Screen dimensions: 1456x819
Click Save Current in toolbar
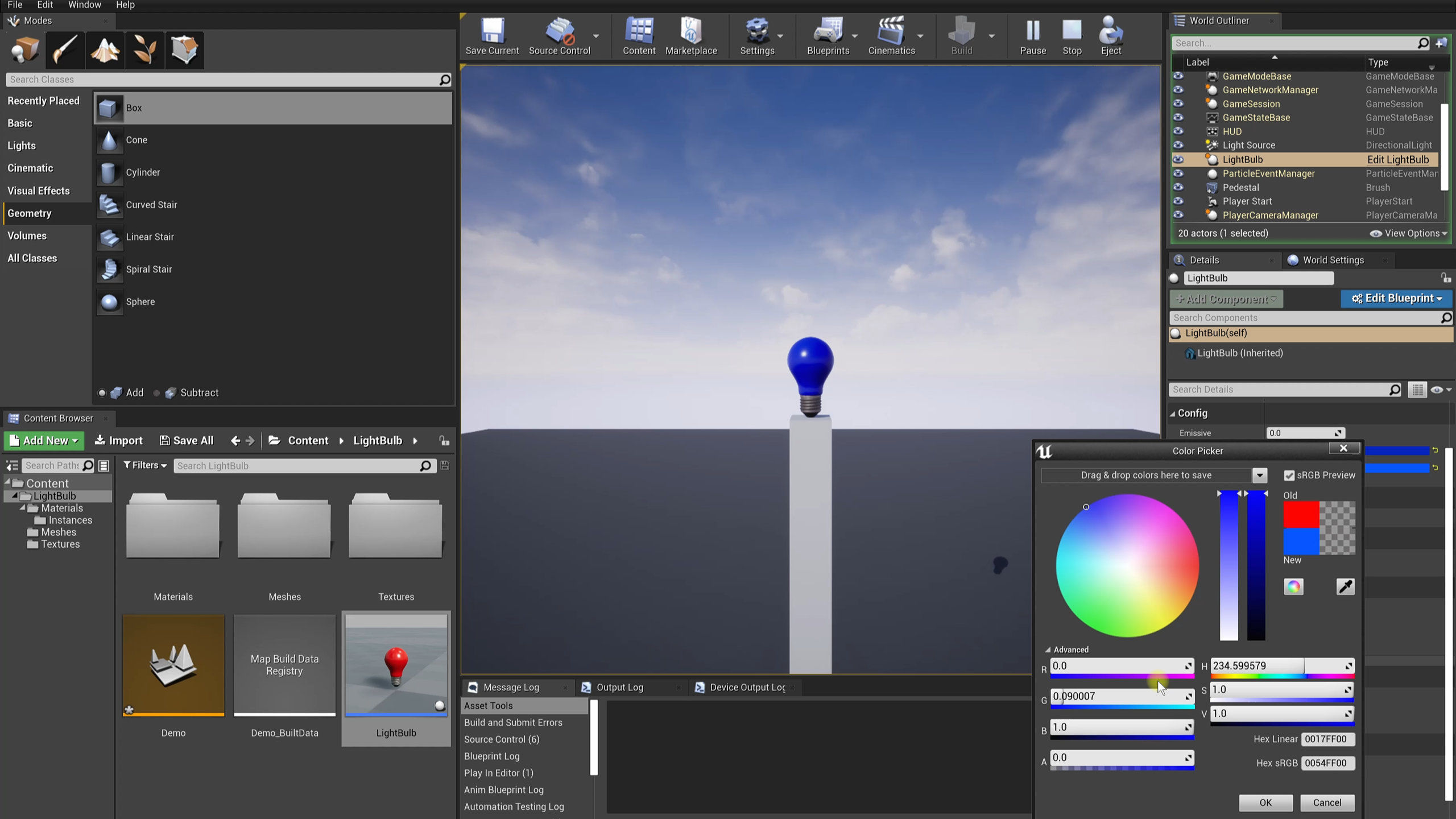click(492, 36)
